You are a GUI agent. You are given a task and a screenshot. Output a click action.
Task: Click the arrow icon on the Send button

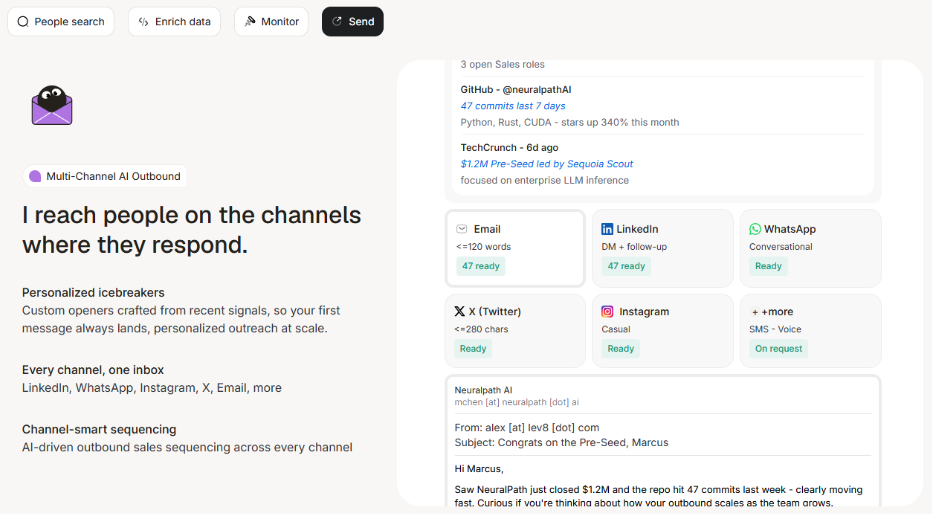point(337,21)
